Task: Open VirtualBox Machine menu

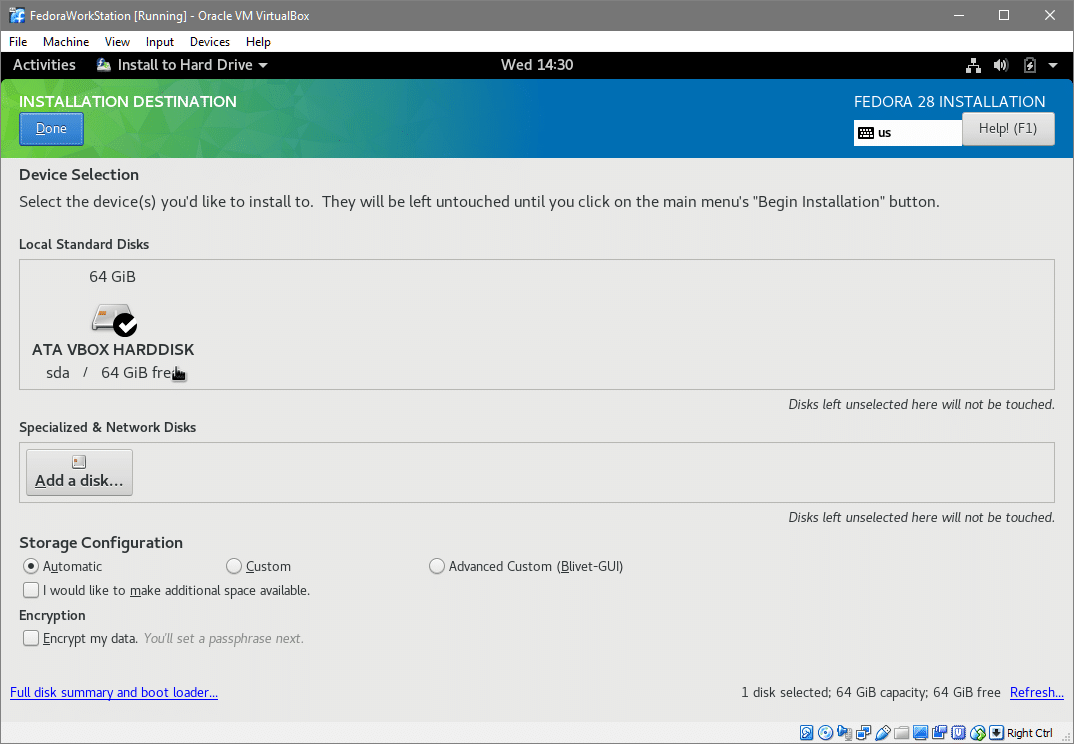Action: 66,42
